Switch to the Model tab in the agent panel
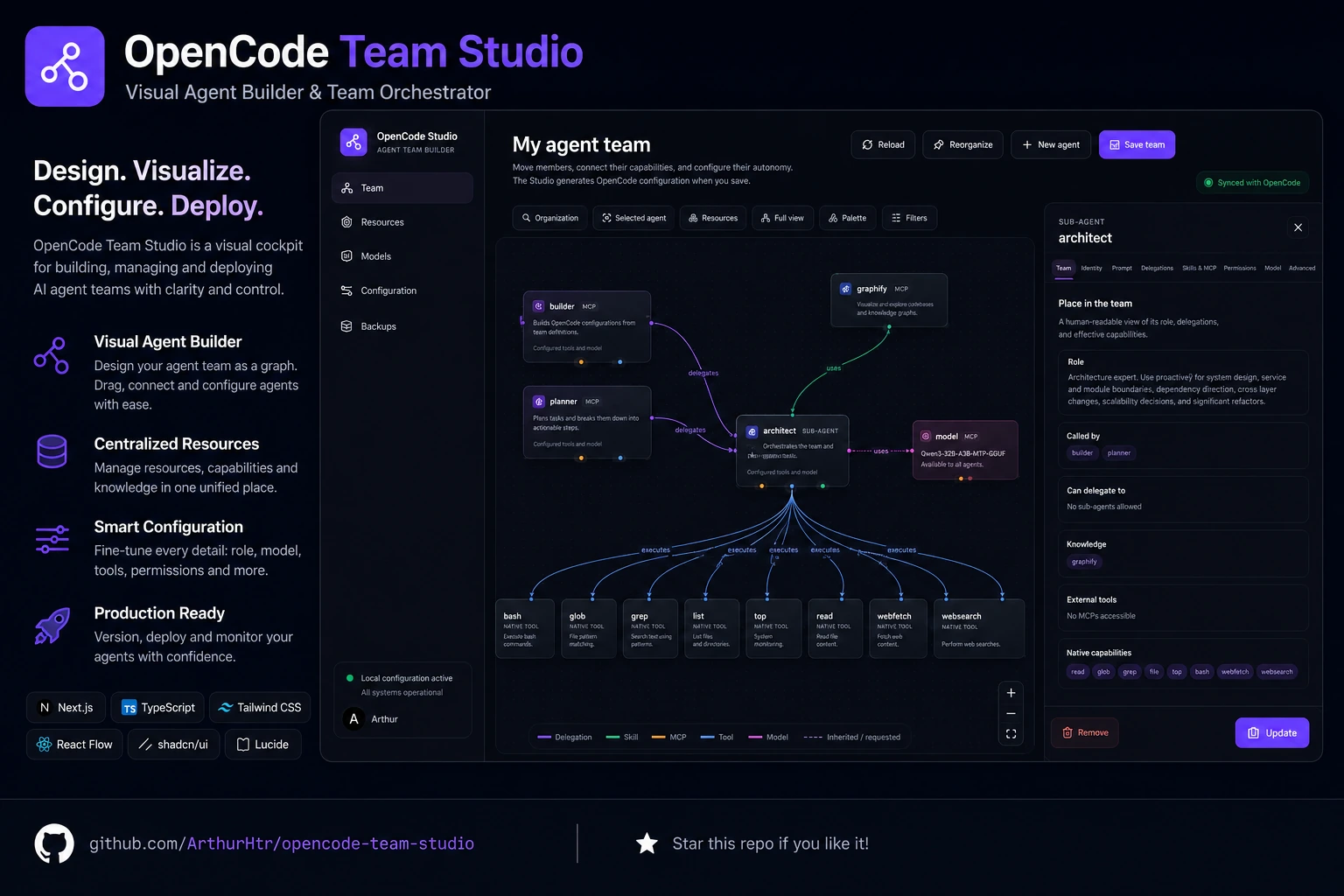1344x896 pixels. 1272,268
